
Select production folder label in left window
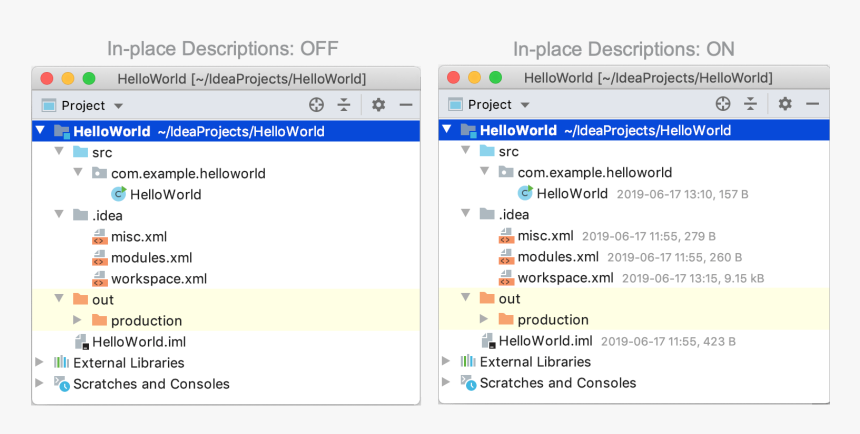point(146,321)
